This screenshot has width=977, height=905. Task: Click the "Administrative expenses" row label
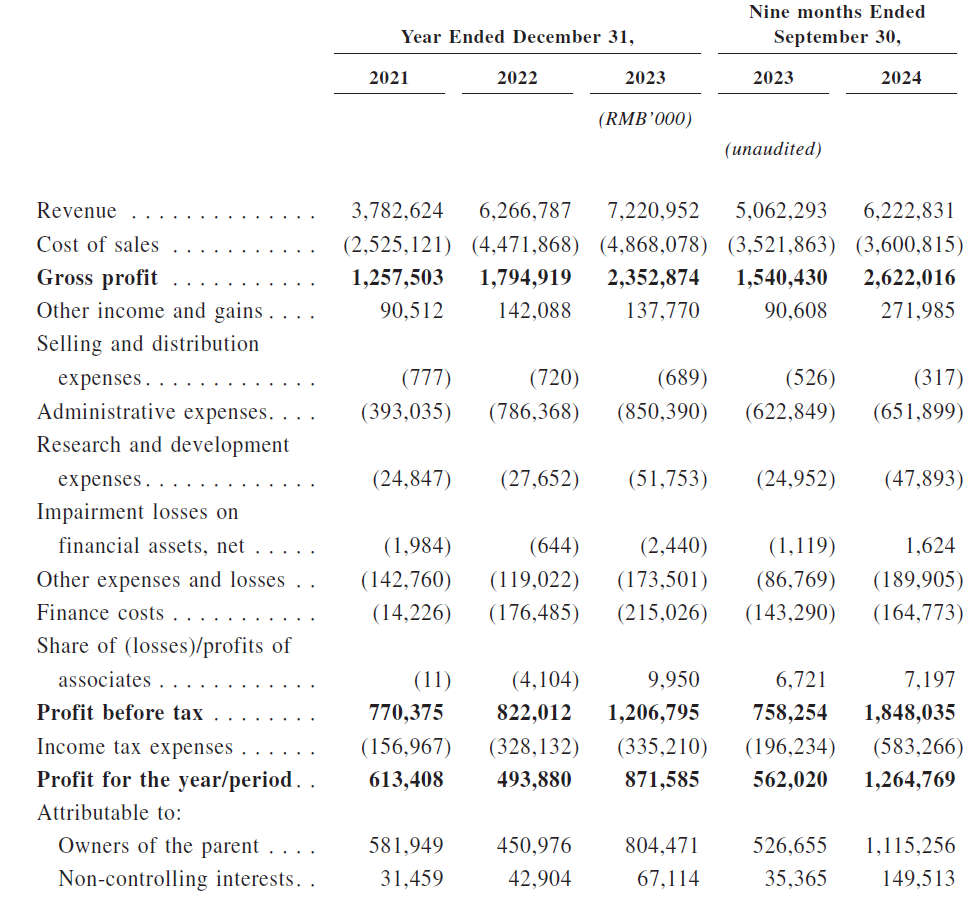(x=152, y=412)
